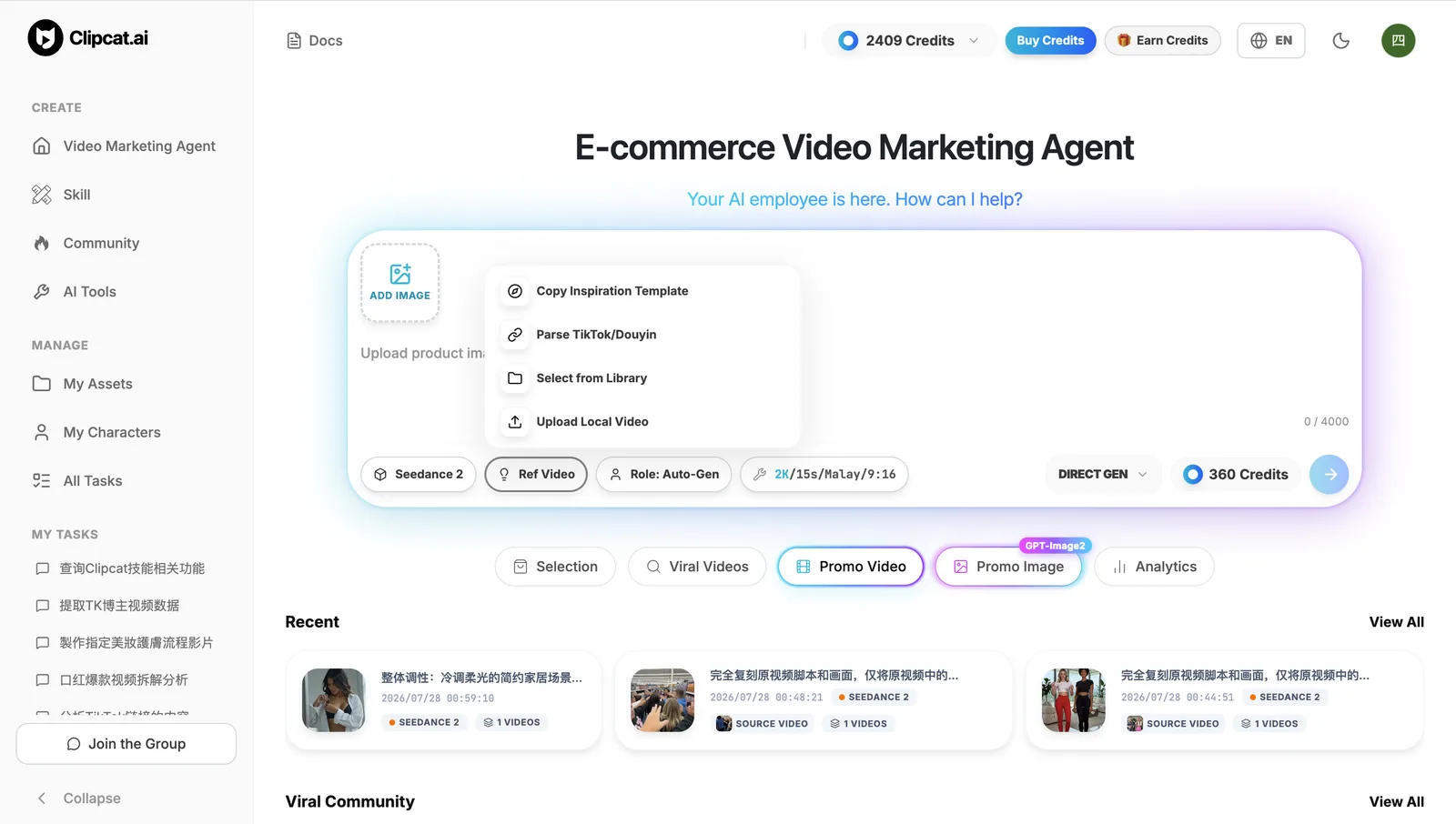Click the house icon next to Video Marketing Agent
The image size is (1456, 824).
pos(42,146)
